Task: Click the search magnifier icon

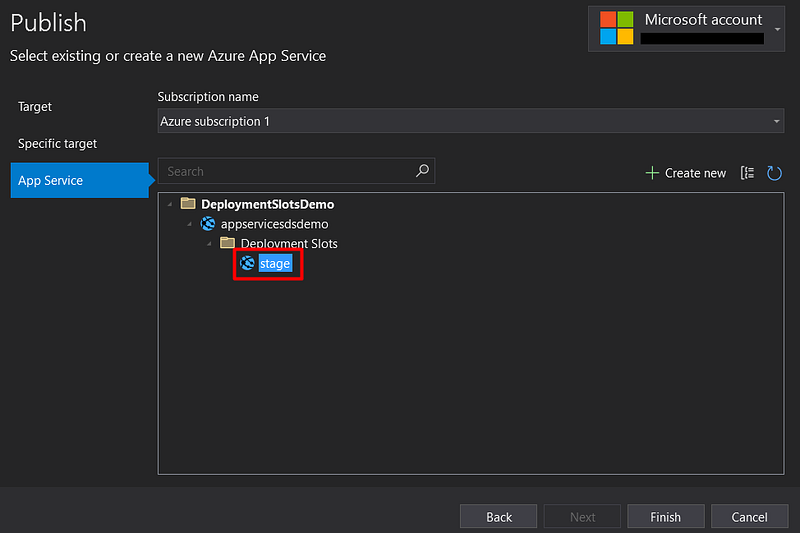Action: coord(422,170)
